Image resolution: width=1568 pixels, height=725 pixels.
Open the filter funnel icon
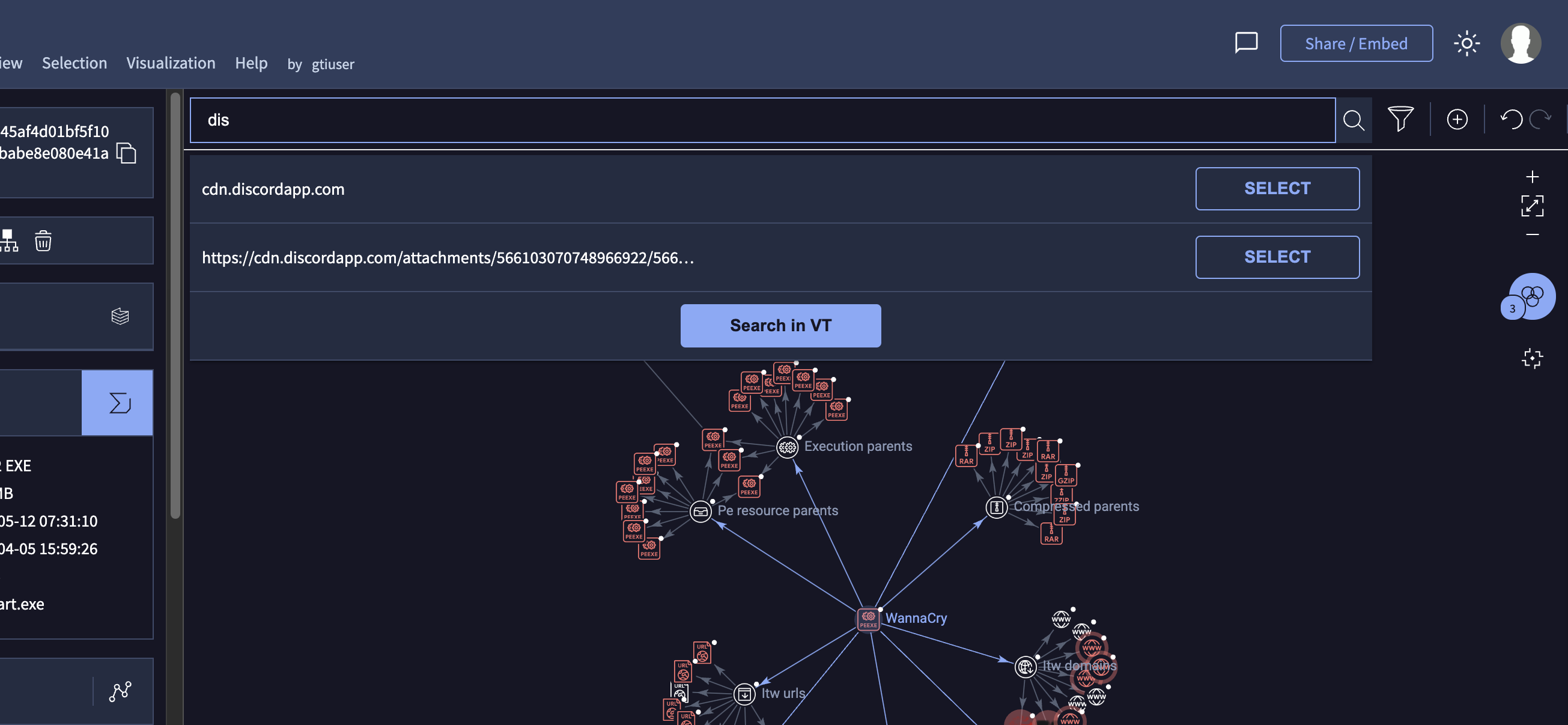pos(1400,119)
